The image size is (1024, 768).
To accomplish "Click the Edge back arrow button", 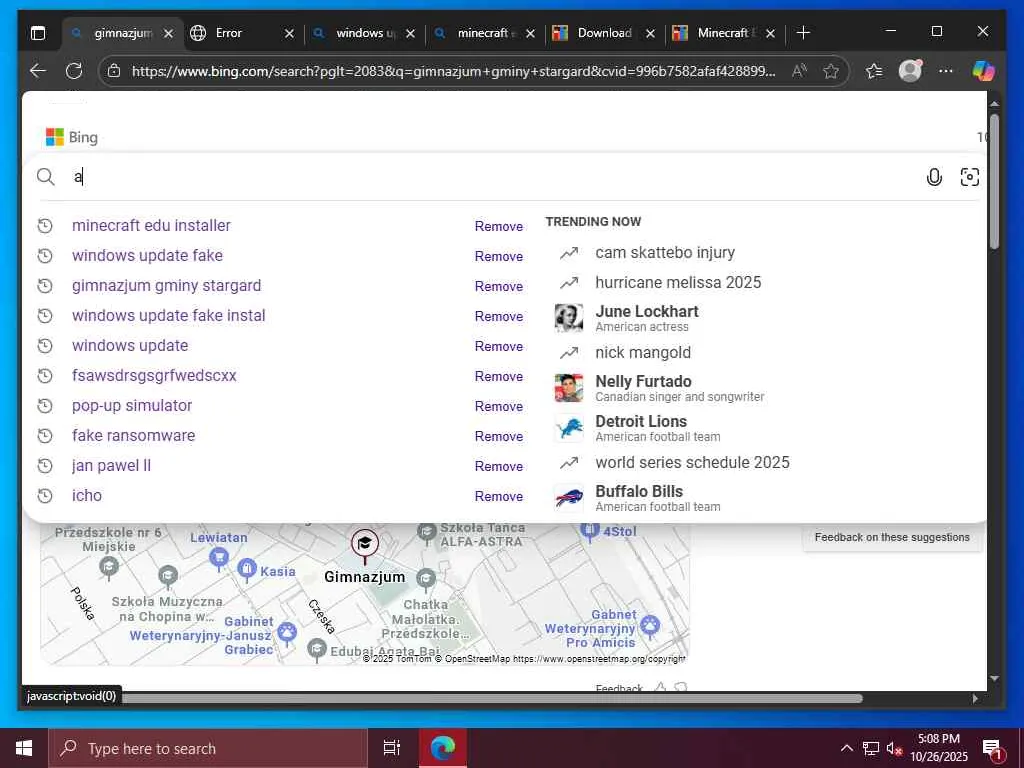I will (38, 71).
